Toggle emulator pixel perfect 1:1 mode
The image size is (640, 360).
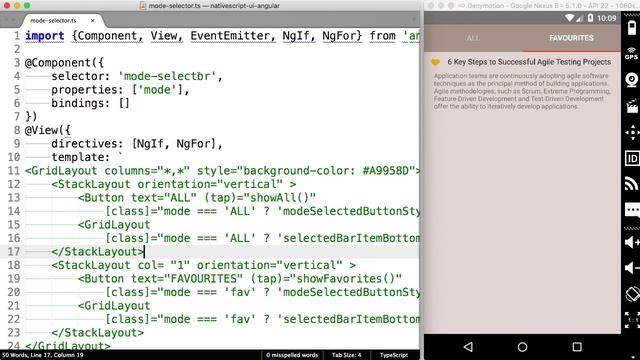(632, 320)
